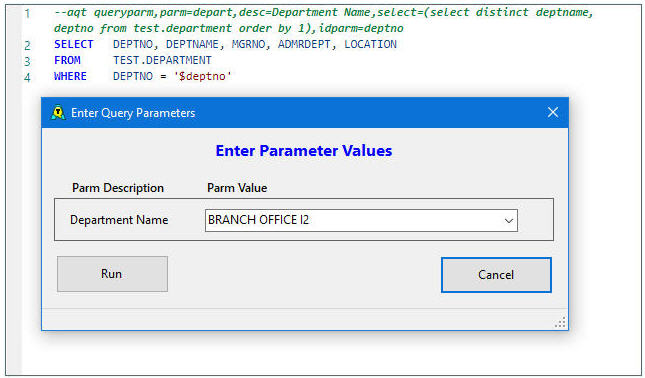The width and height of the screenshot is (645, 378).
Task: Click the 'Parm Description' column header
Action: click(x=118, y=188)
